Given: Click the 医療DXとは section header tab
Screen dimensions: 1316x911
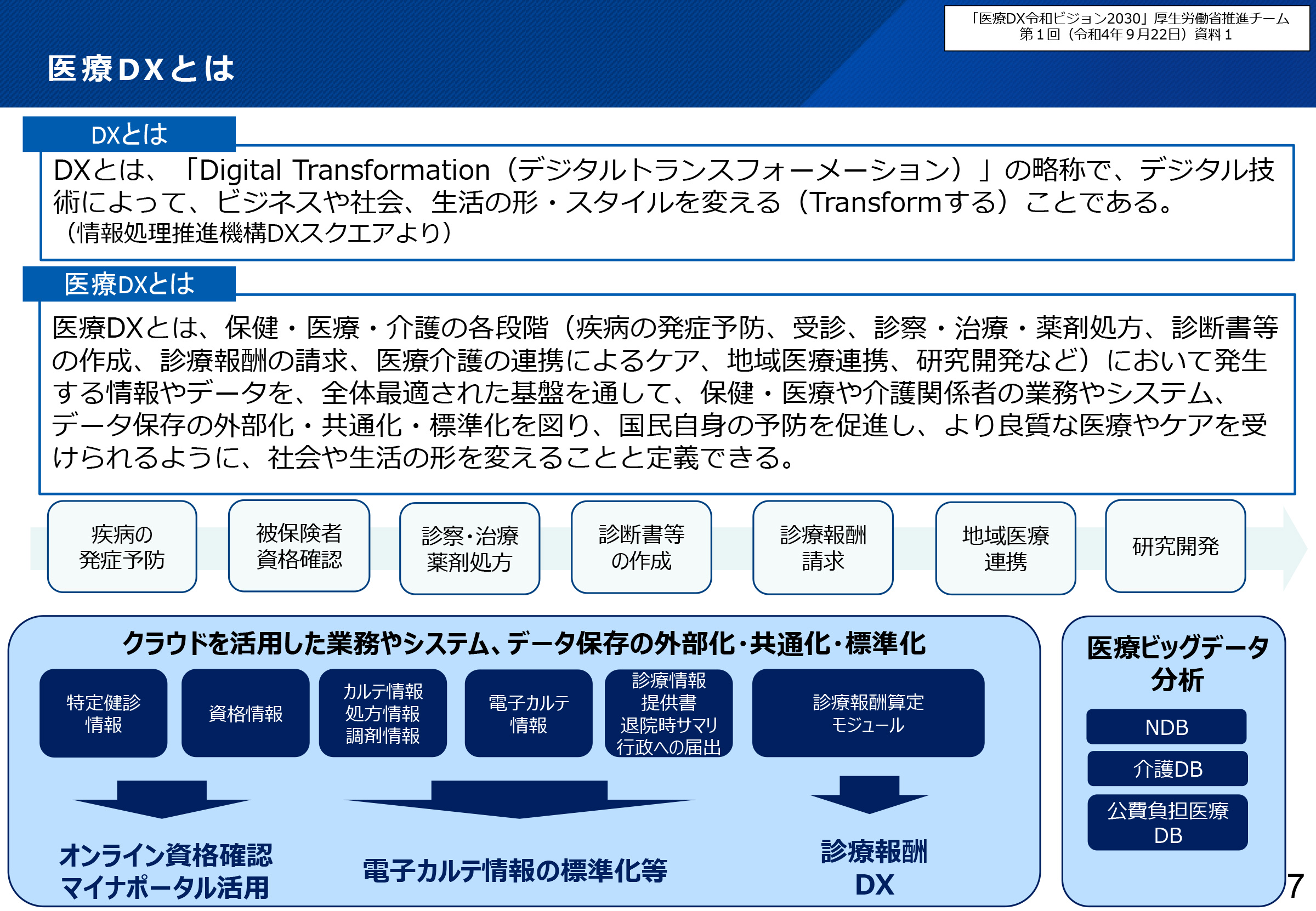Looking at the screenshot, I should tap(129, 284).
